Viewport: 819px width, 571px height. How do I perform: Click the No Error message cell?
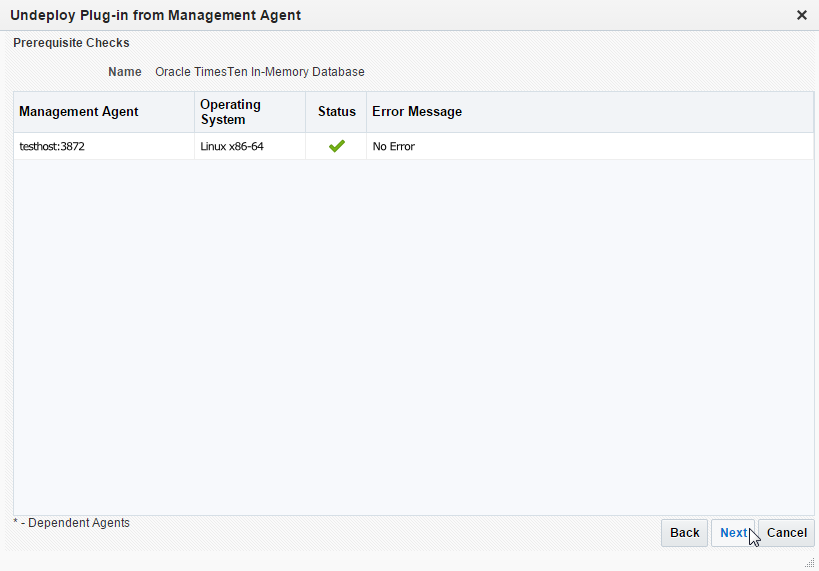coord(393,146)
